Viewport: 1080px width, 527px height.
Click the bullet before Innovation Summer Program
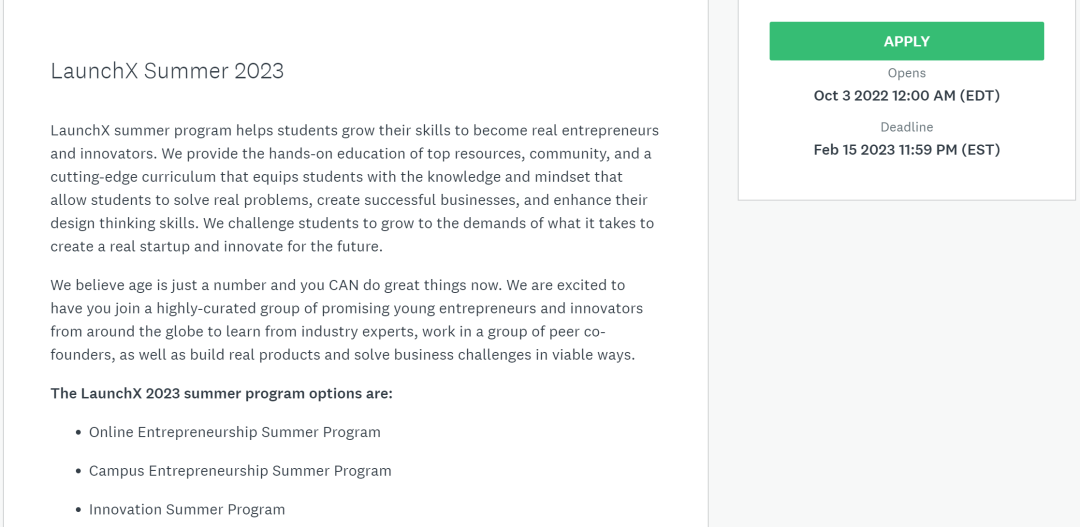coord(78,510)
